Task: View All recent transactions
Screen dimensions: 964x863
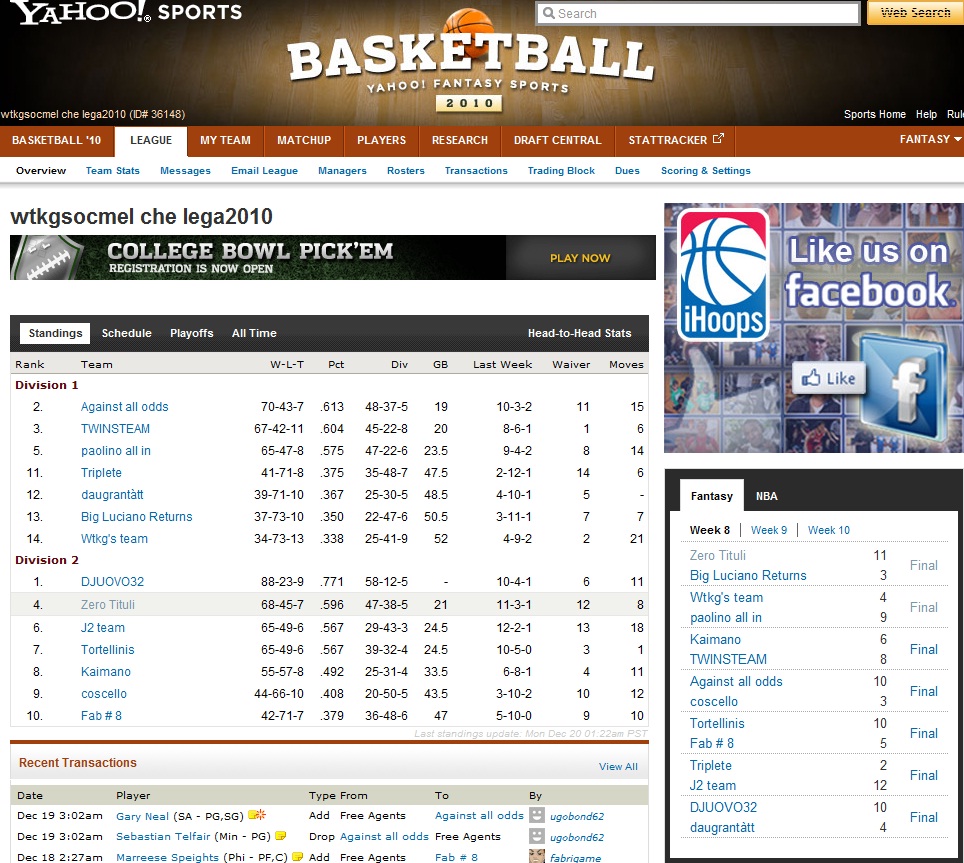Action: coord(618,766)
